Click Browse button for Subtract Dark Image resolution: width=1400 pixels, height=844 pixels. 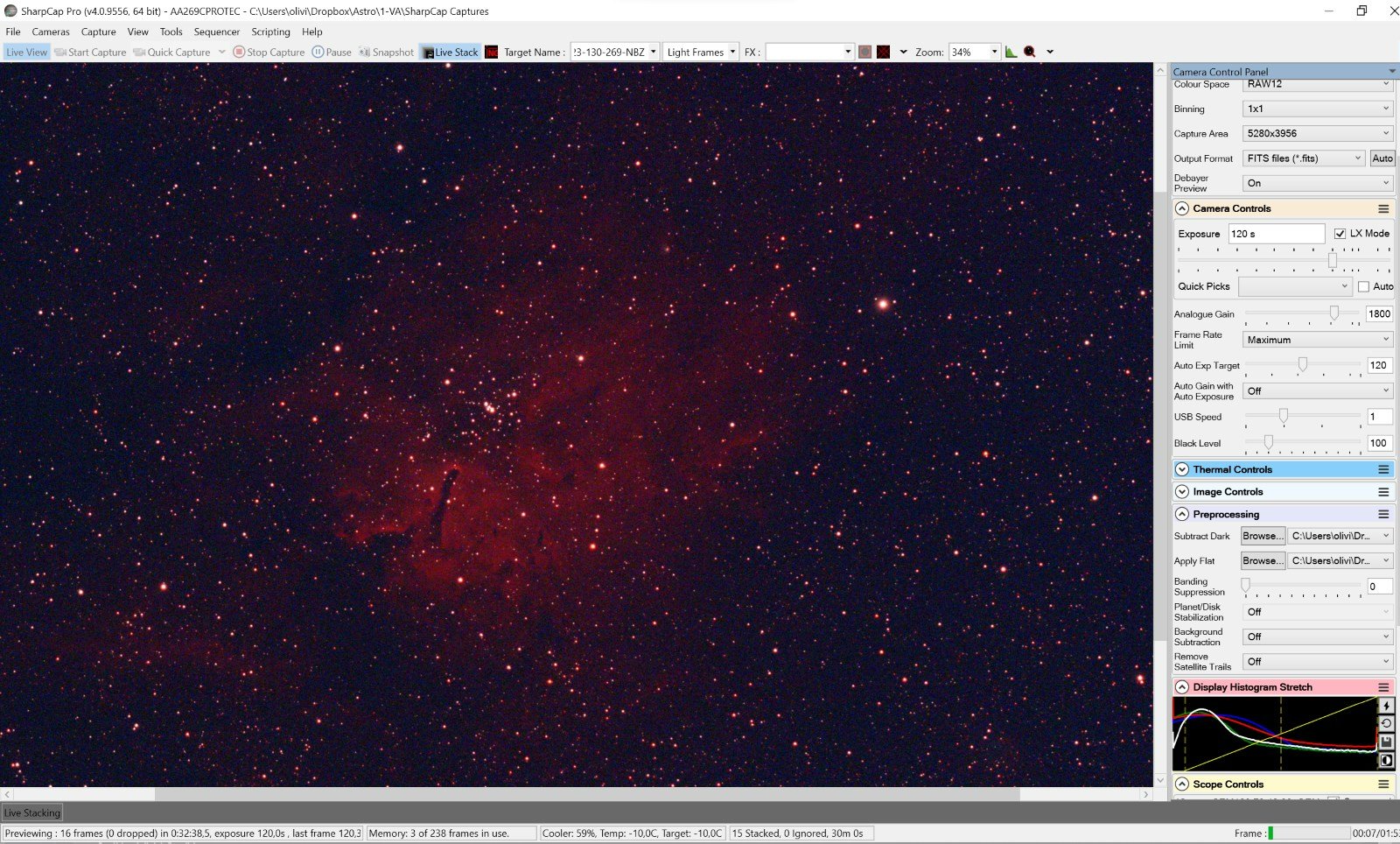(x=1262, y=536)
